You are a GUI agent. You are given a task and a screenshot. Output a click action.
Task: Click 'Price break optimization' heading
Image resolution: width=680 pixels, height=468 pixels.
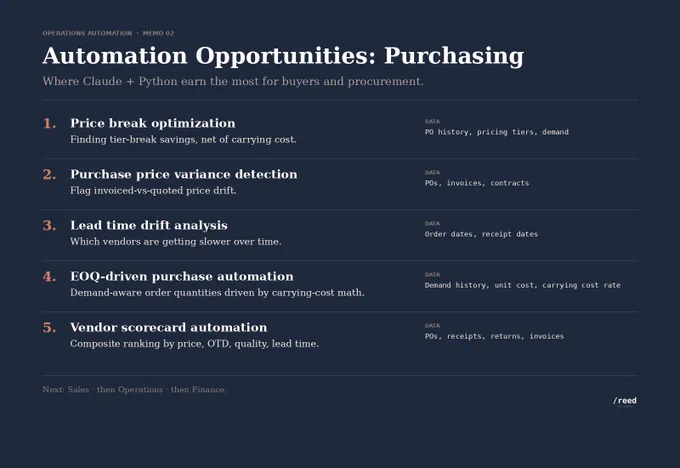153,123
